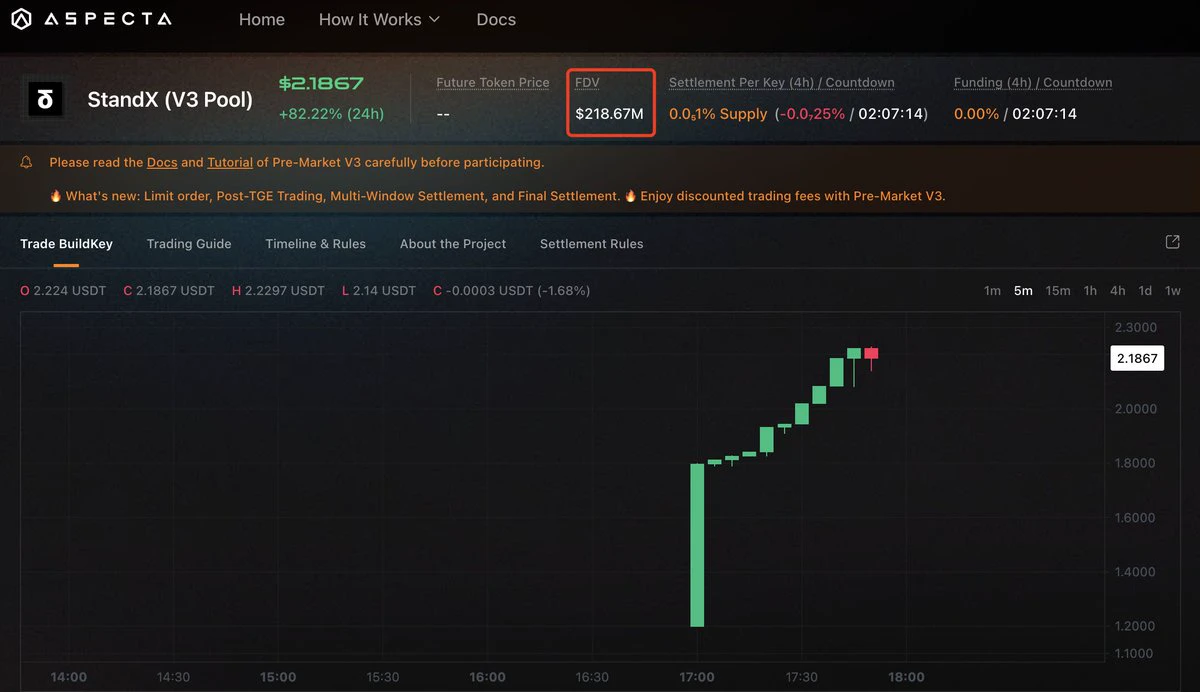Switch to About the Project tab
The width and height of the screenshot is (1200, 692).
(453, 244)
